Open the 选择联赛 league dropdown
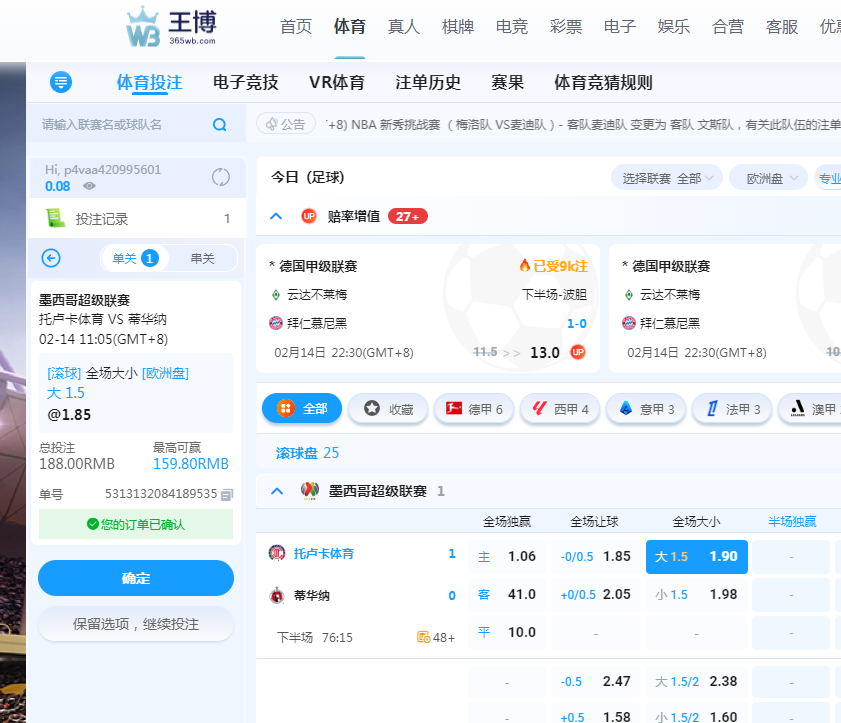Image resolution: width=841 pixels, height=723 pixels. pos(667,178)
